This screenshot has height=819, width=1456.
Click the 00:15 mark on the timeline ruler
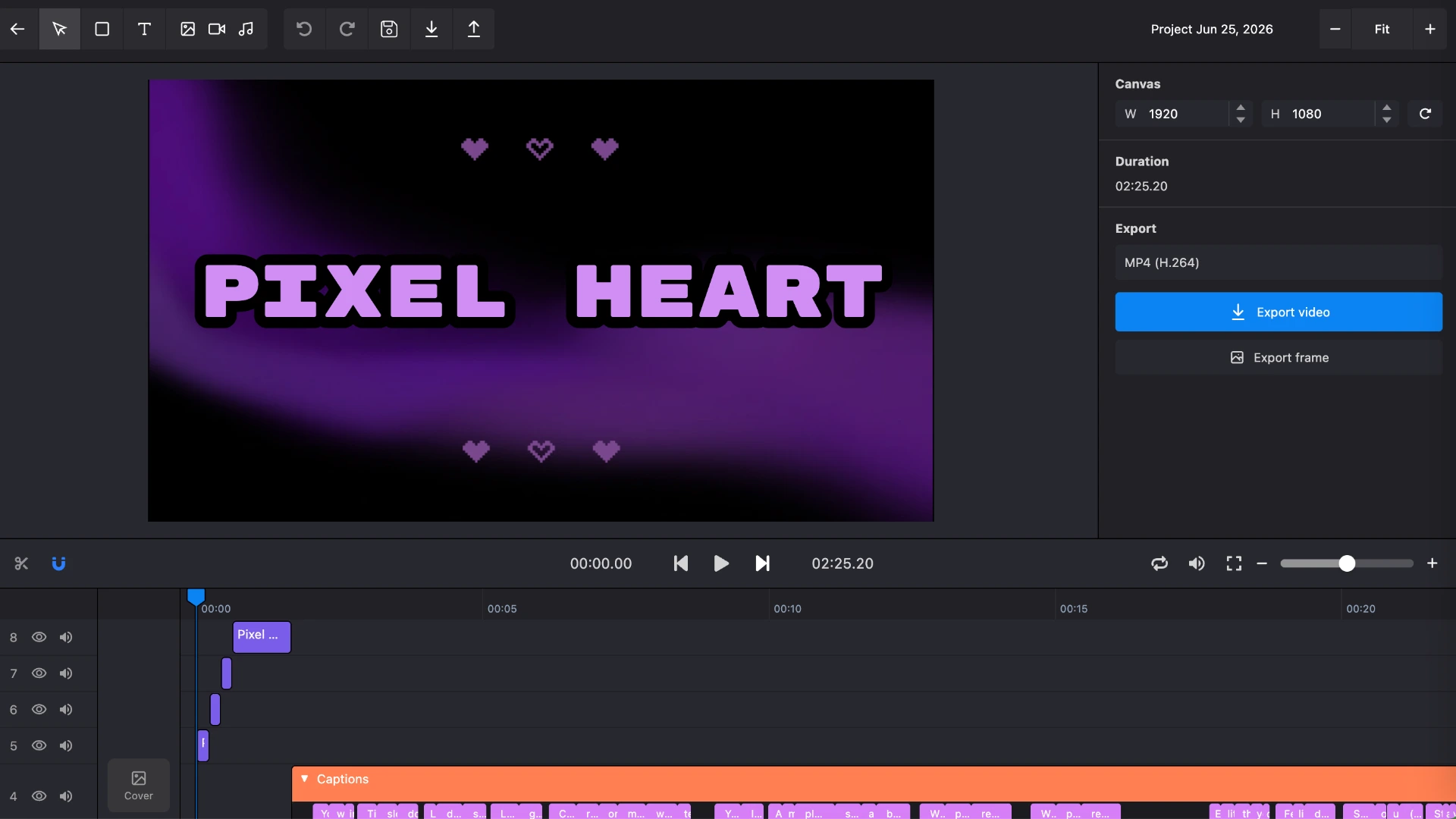point(1074,609)
